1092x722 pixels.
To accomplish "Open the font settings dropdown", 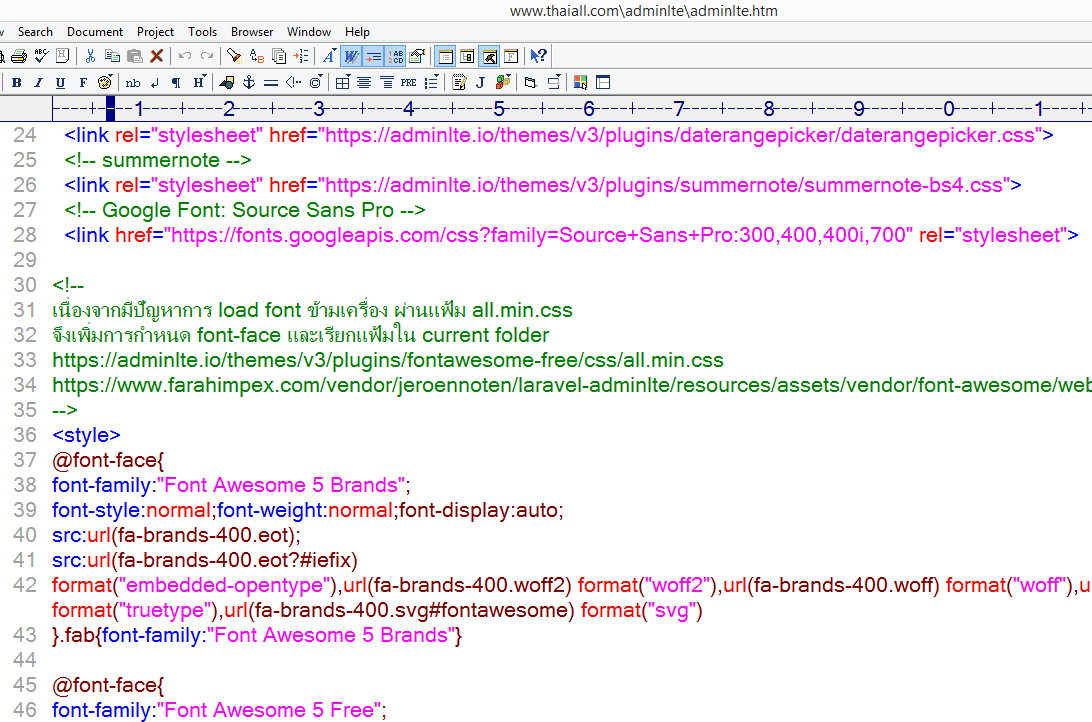I will [330, 56].
